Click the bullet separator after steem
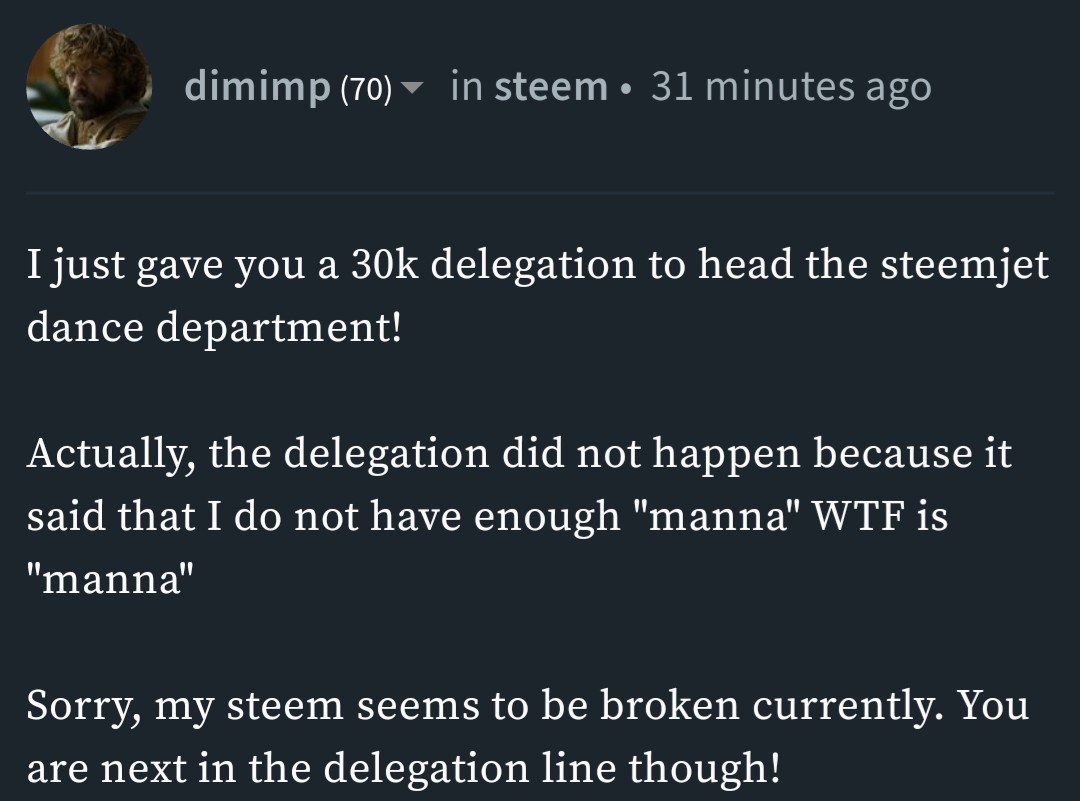 click(625, 90)
